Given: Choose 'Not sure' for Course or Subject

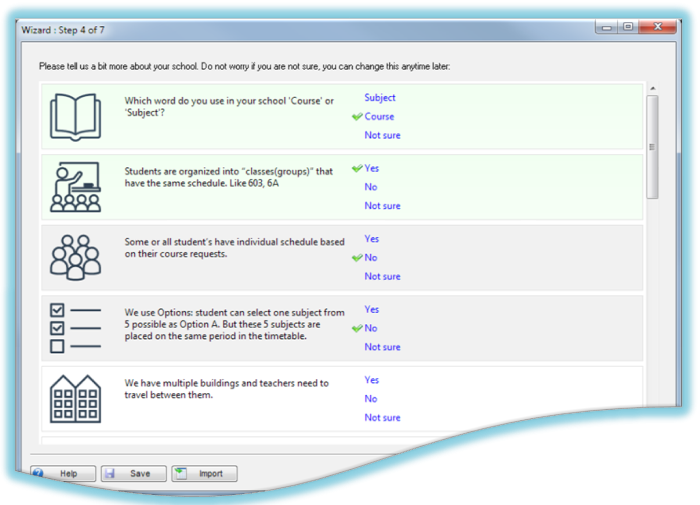Looking at the screenshot, I should click(x=382, y=135).
